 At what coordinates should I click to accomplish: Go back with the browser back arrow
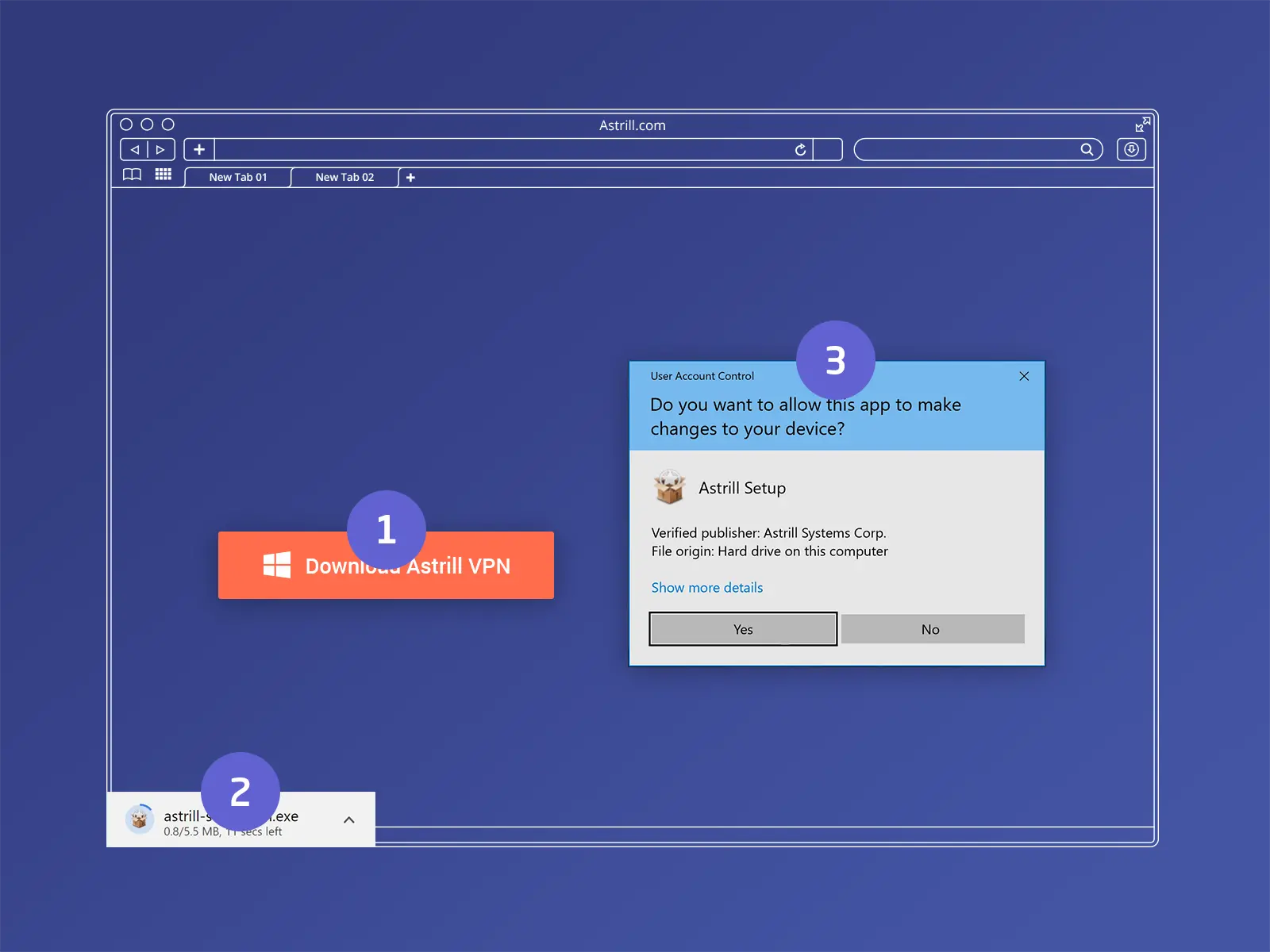coord(134,149)
